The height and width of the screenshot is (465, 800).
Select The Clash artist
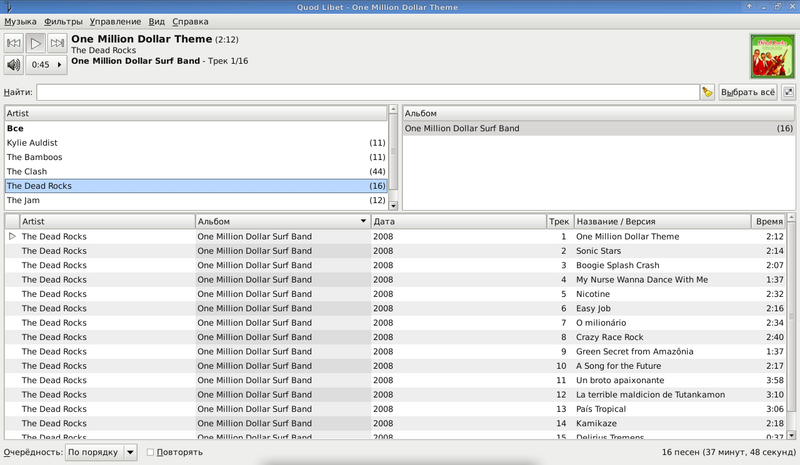click(196, 172)
